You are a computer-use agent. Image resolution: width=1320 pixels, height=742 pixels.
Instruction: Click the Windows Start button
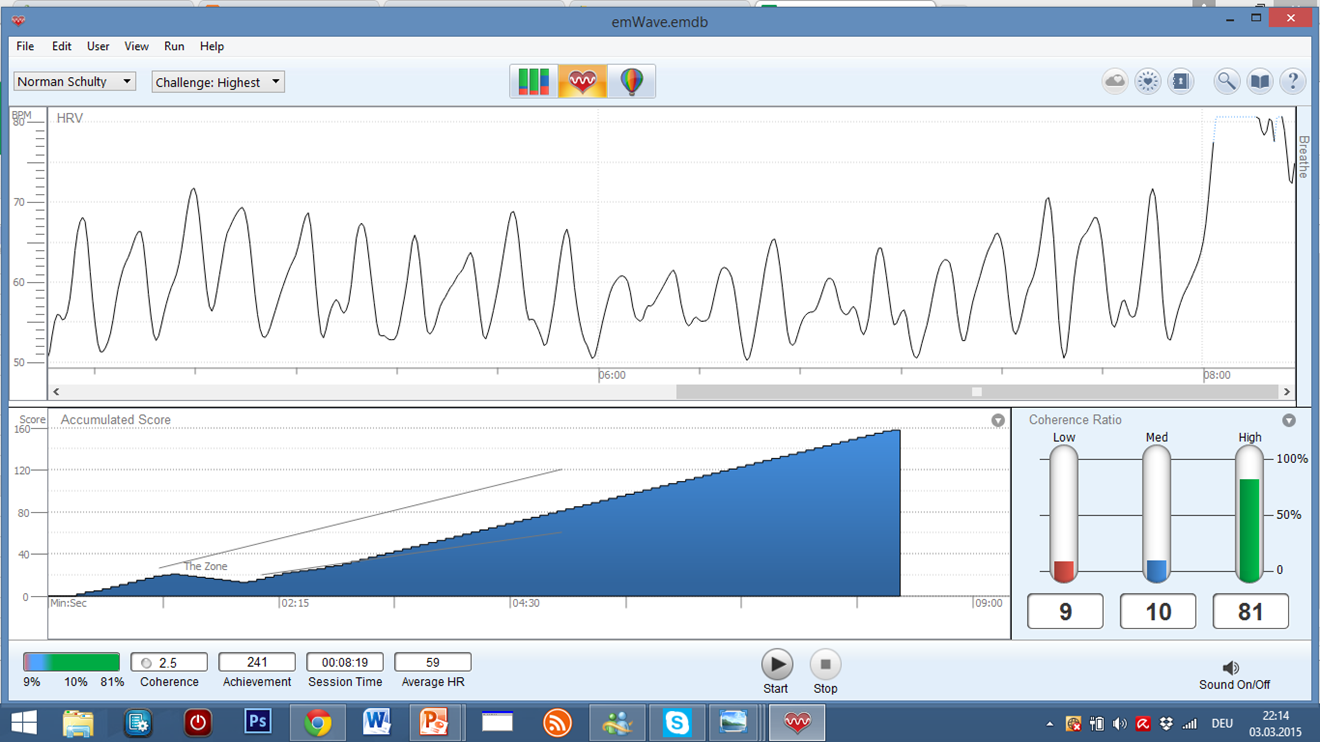tap(24, 722)
